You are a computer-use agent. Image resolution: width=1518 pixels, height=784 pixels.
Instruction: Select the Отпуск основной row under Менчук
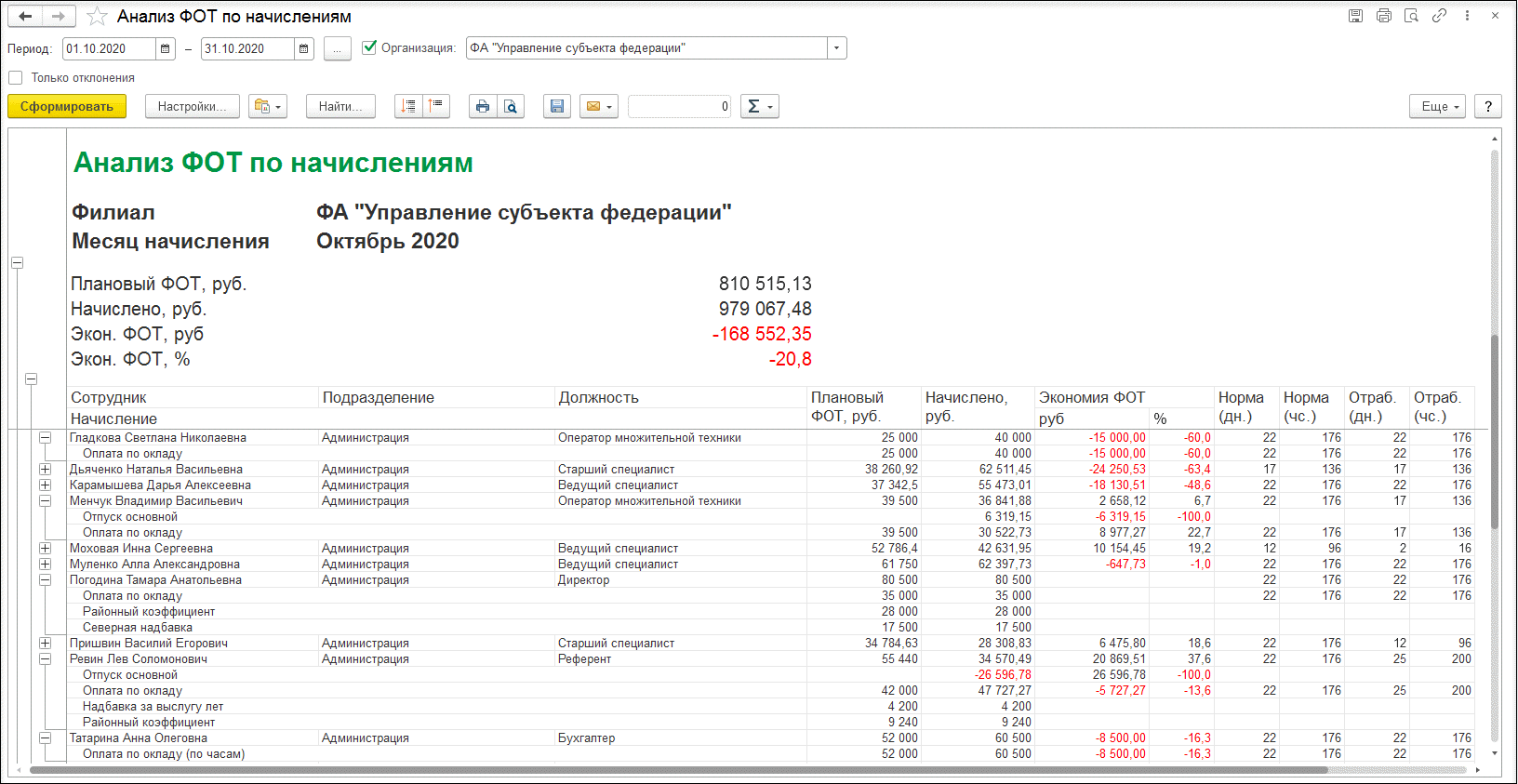(x=130, y=516)
